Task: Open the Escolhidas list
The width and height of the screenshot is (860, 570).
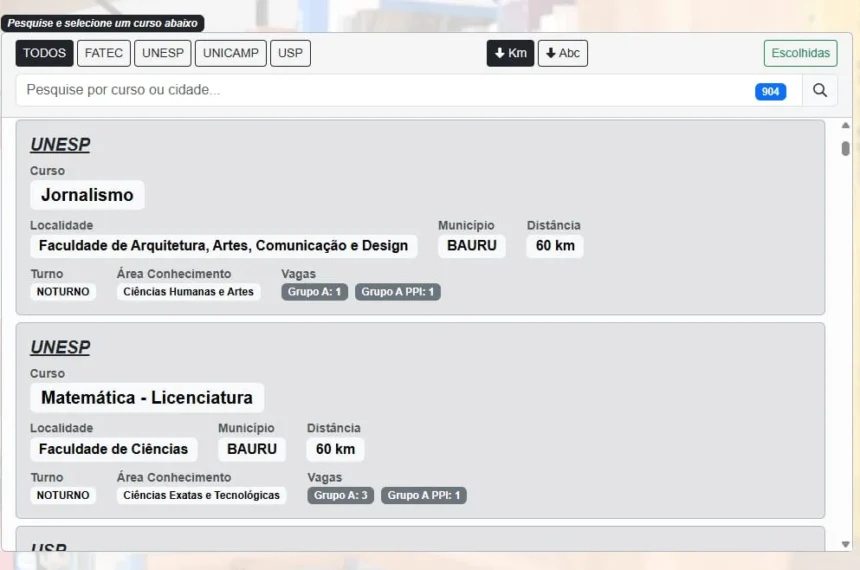Action: (x=800, y=53)
